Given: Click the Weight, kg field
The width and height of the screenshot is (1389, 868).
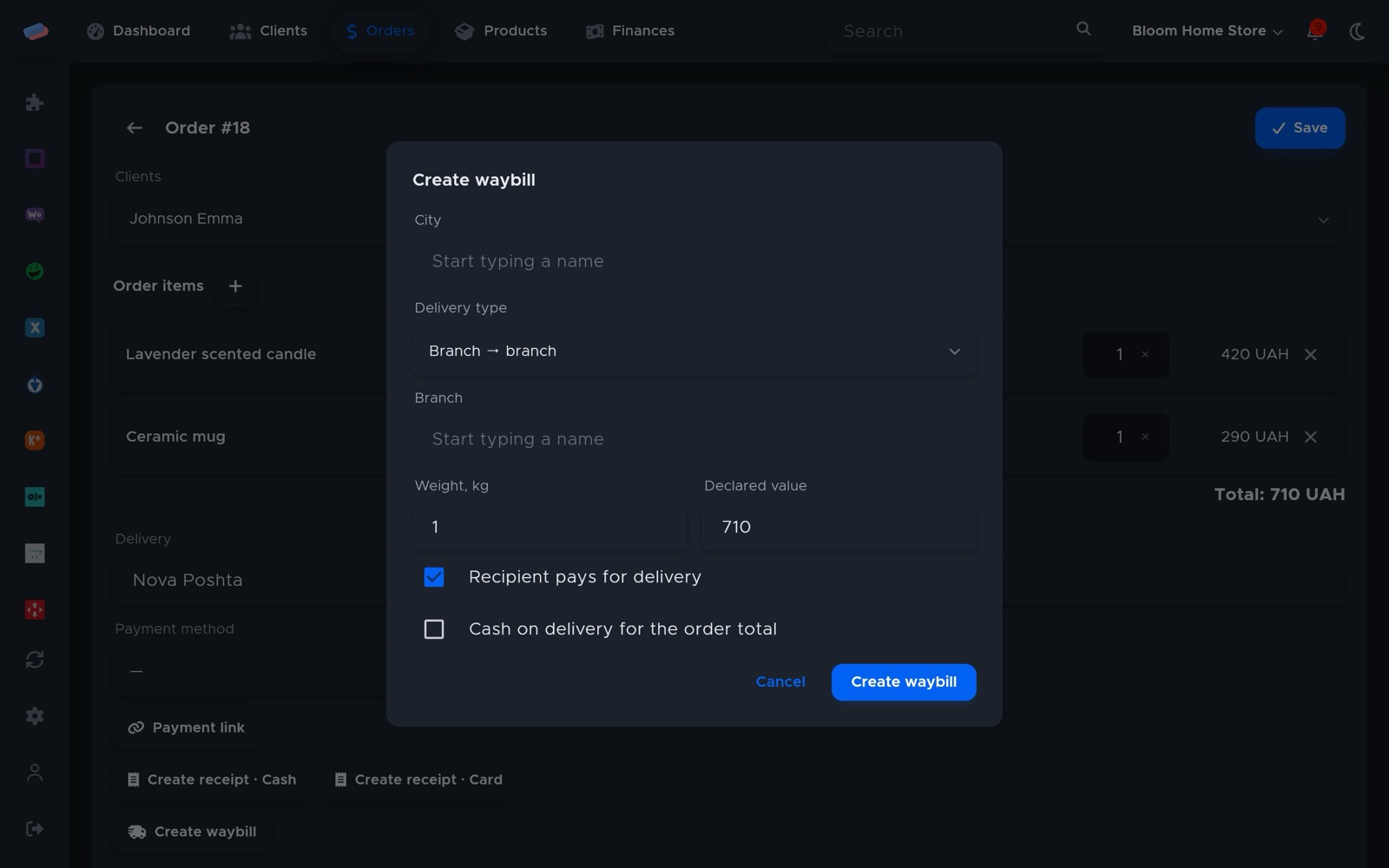Looking at the screenshot, I should (x=550, y=527).
